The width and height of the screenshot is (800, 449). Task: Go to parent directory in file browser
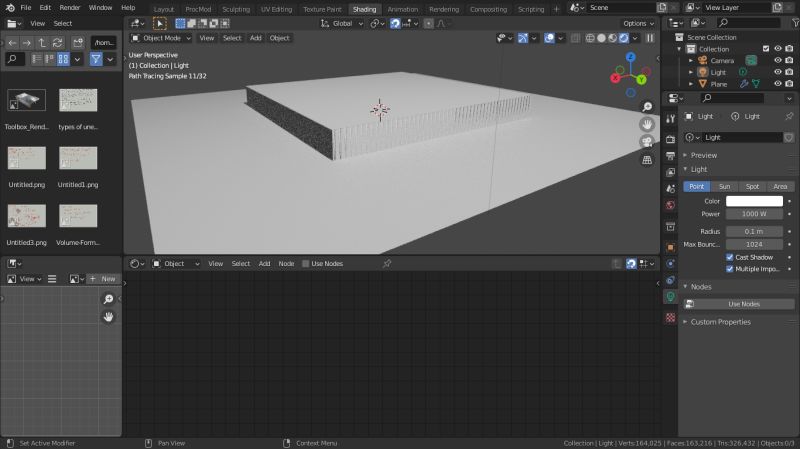click(42, 43)
